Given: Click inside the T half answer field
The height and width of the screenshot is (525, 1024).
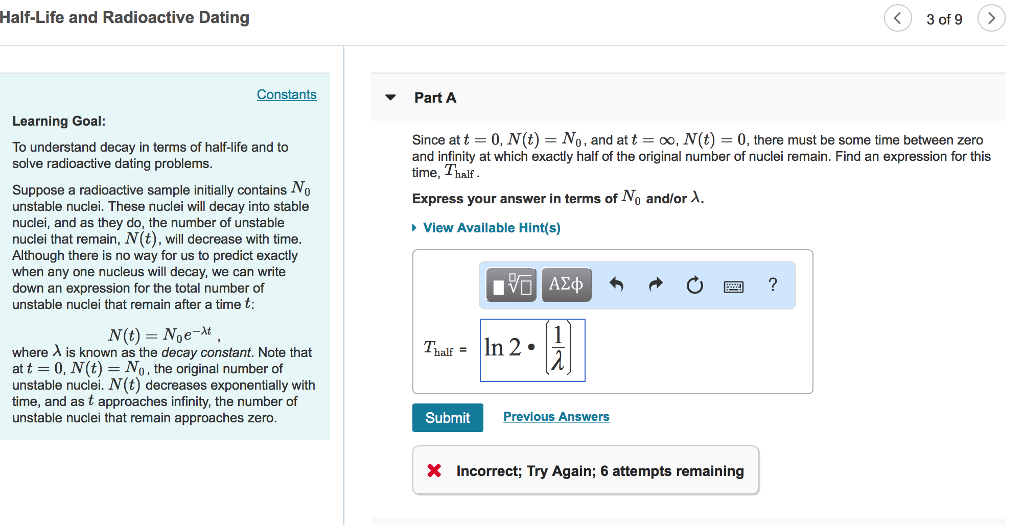Looking at the screenshot, I should [532, 350].
